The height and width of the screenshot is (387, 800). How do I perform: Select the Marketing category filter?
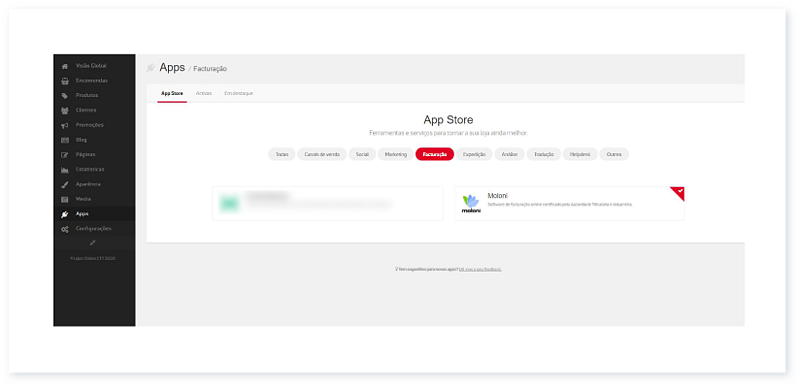[396, 154]
